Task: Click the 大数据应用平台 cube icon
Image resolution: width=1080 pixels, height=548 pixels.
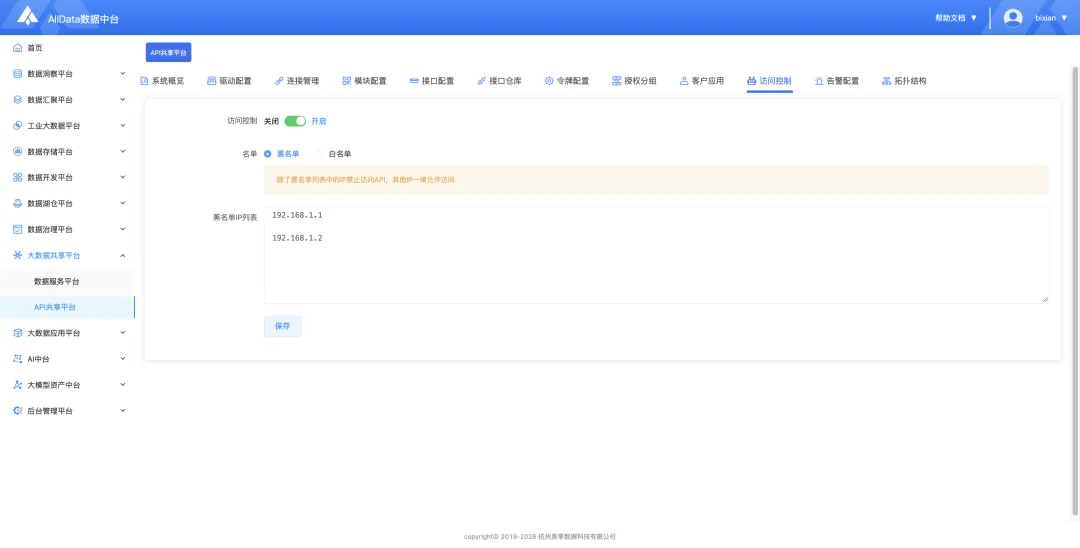Action: point(18,333)
